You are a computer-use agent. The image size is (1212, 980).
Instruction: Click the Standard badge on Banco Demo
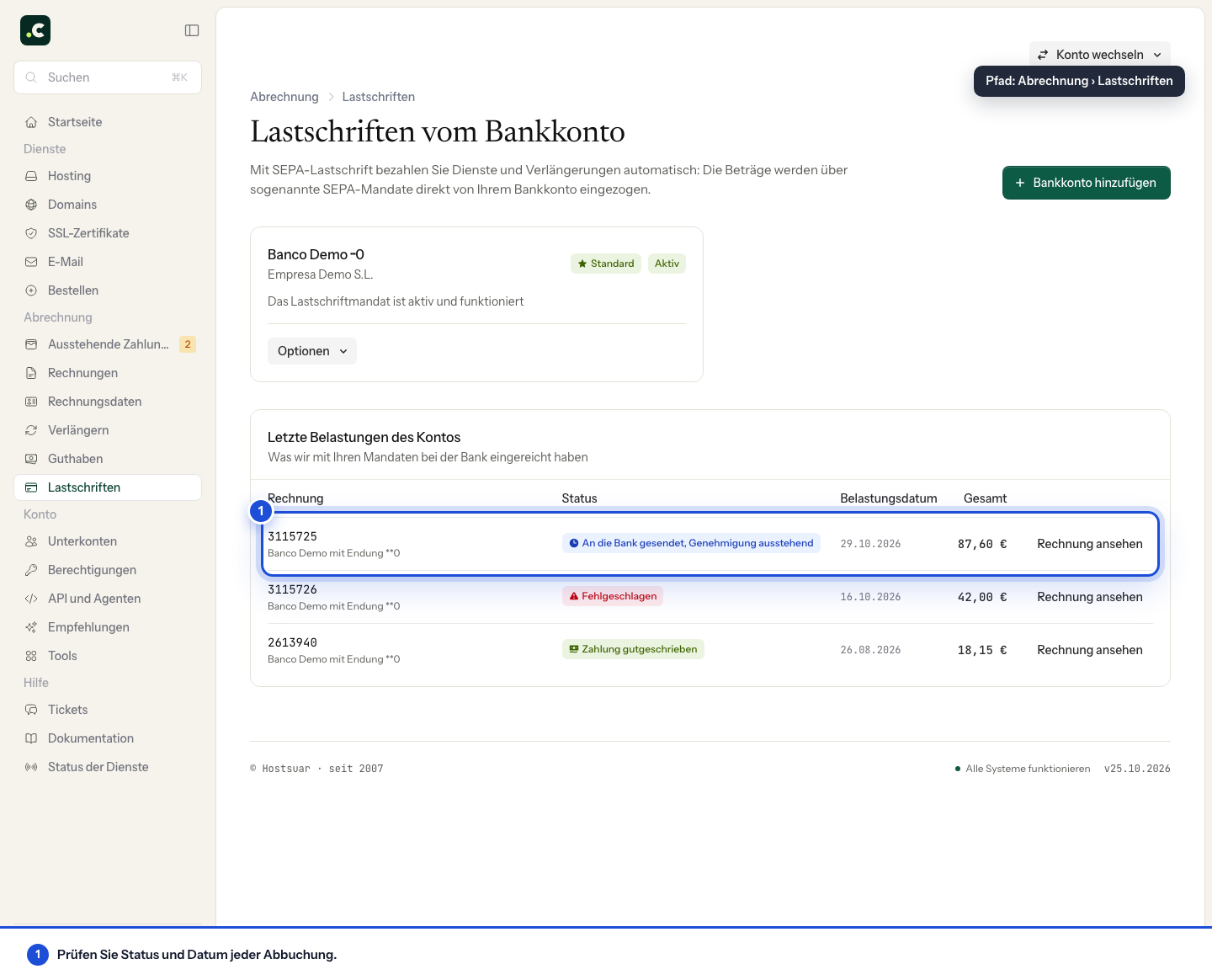[x=606, y=264]
